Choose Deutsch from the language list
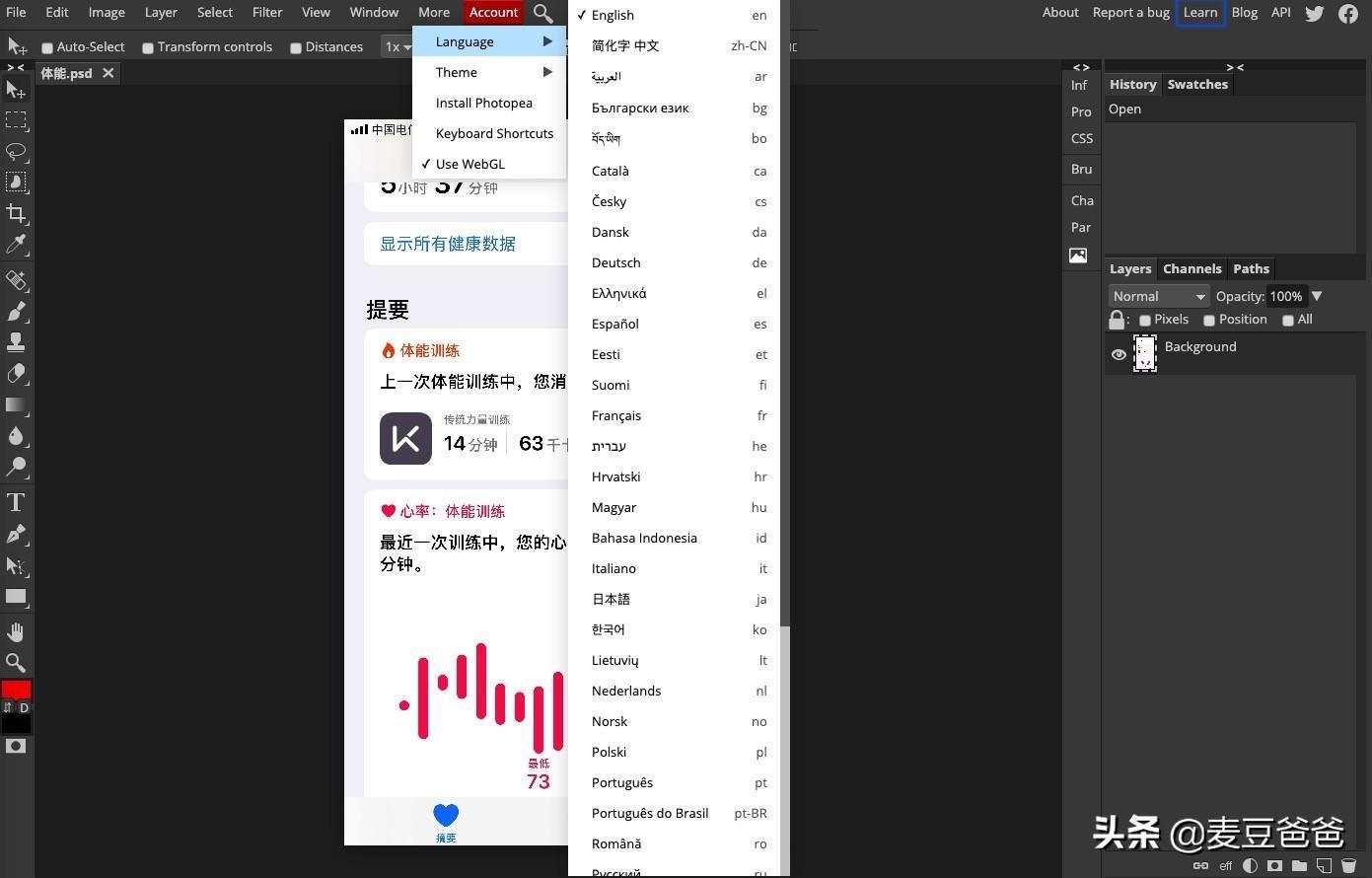1372x878 pixels. (x=616, y=262)
